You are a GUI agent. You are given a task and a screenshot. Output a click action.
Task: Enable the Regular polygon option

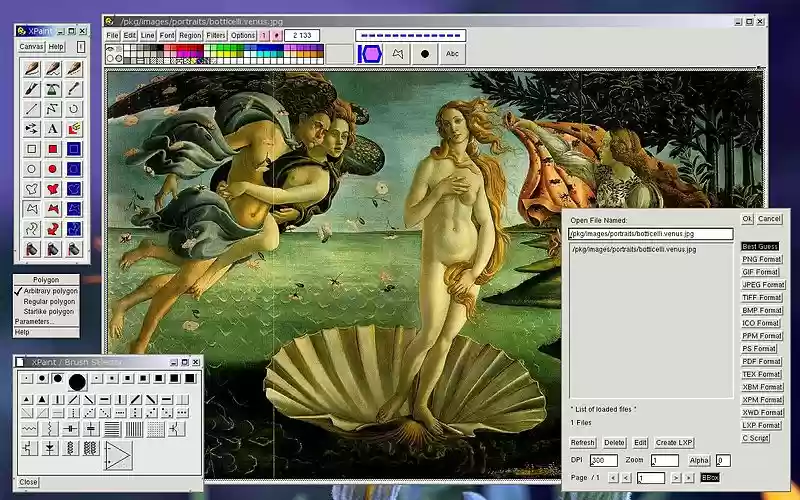(49, 301)
